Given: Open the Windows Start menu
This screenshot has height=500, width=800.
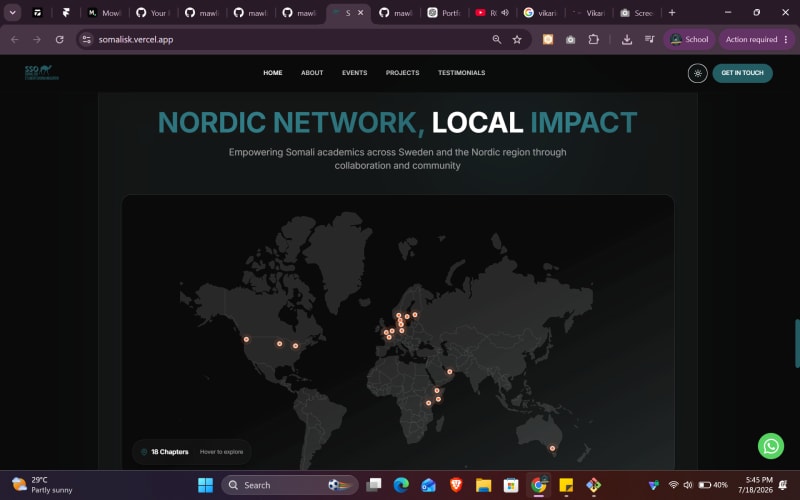Looking at the screenshot, I should (205, 485).
